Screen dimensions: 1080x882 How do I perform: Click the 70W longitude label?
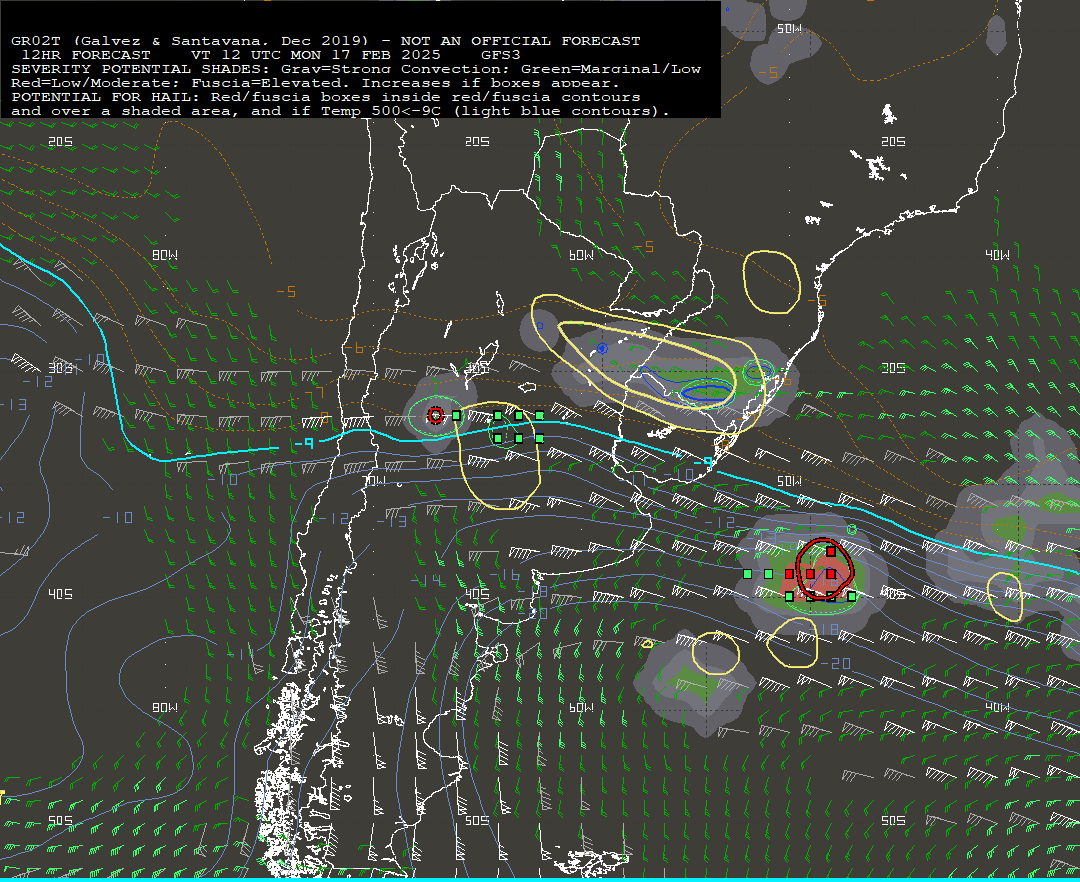[x=374, y=481]
